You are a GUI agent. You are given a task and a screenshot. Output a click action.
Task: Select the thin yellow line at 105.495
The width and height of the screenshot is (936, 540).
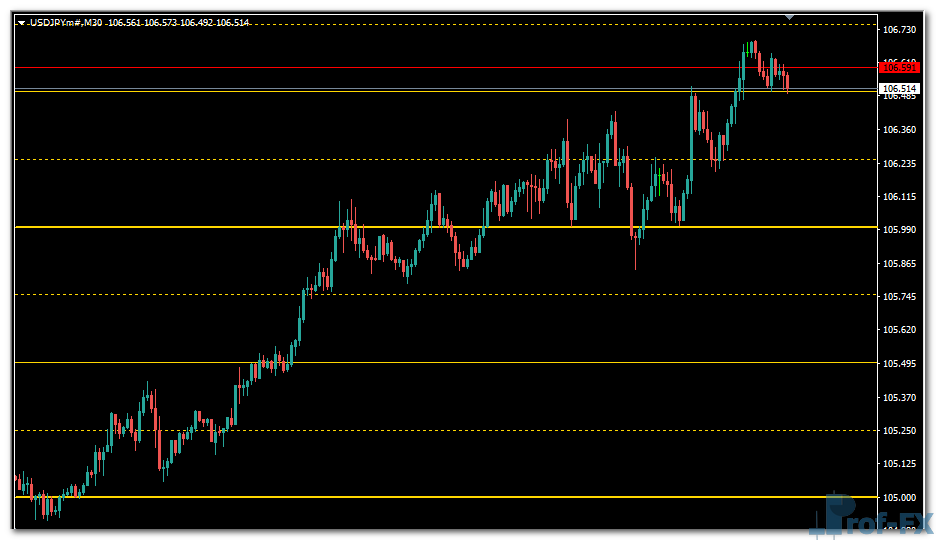[x=600, y=363]
